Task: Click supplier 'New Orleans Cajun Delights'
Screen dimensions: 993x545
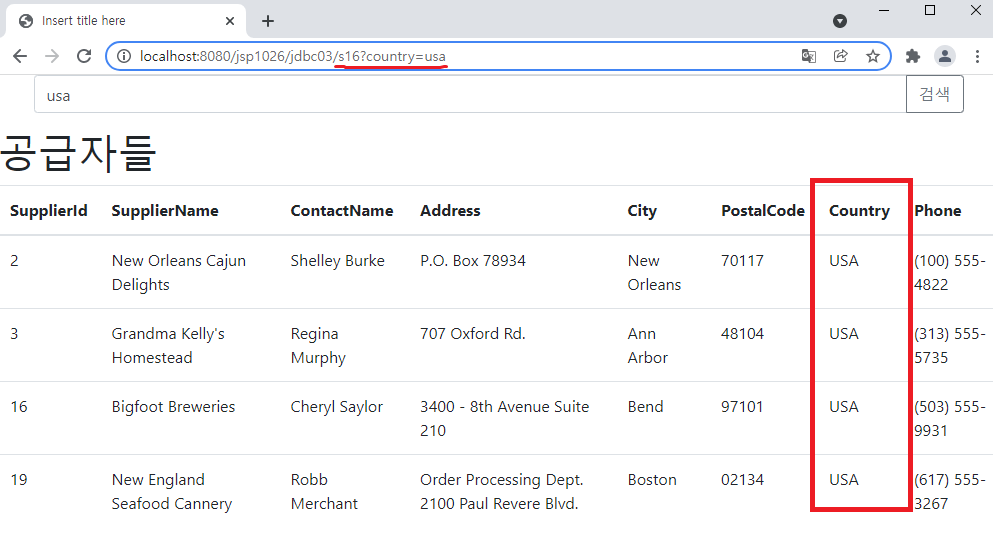Action: tap(179, 273)
